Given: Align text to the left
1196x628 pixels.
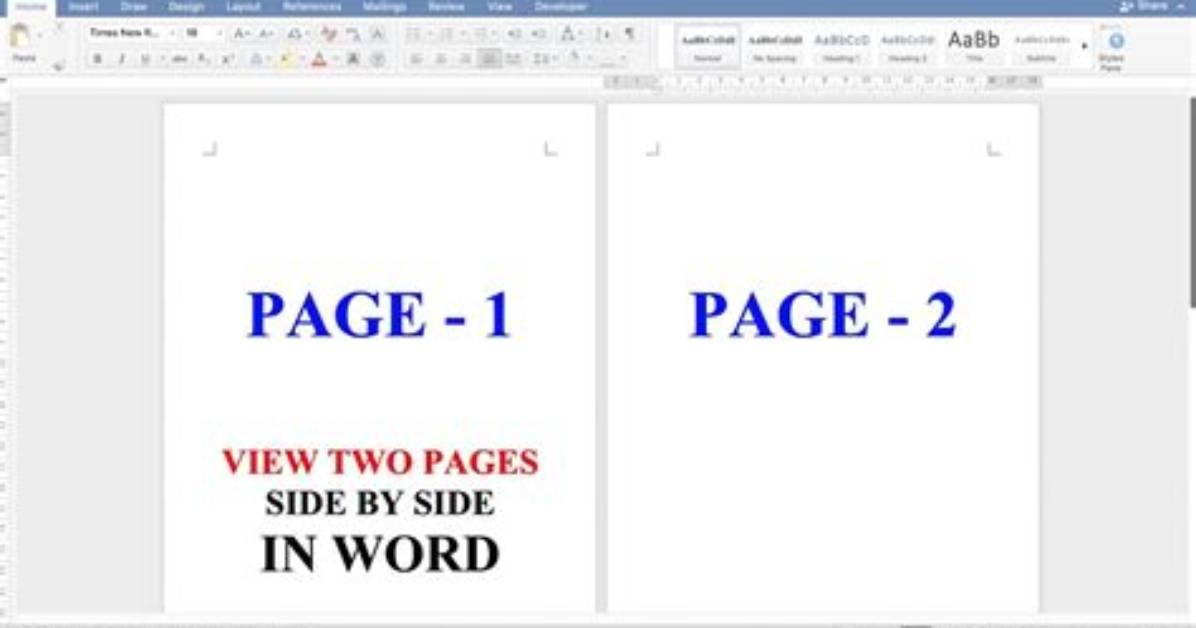Looking at the screenshot, I should point(416,59).
